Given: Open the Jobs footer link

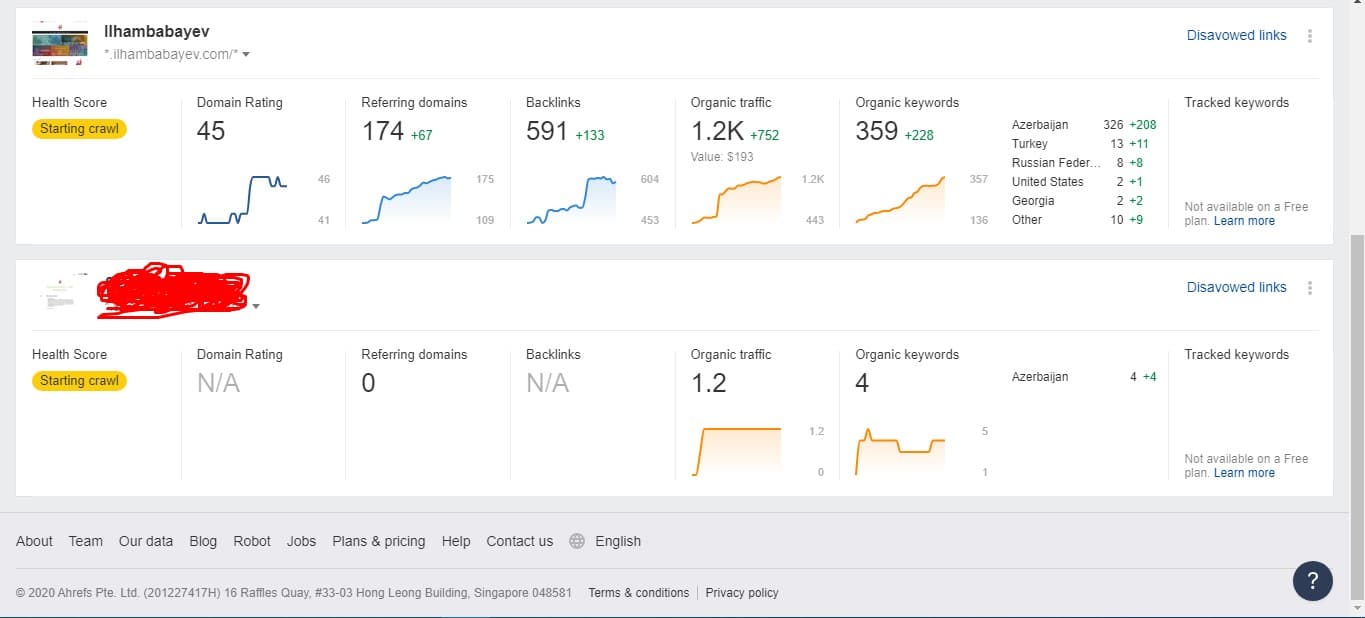Looking at the screenshot, I should click(301, 541).
